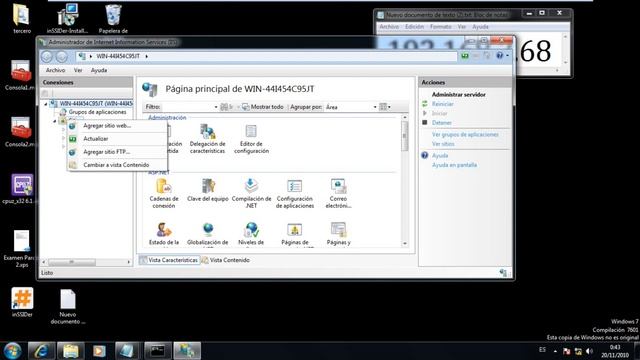Open Páginas de errores icon

[295, 229]
